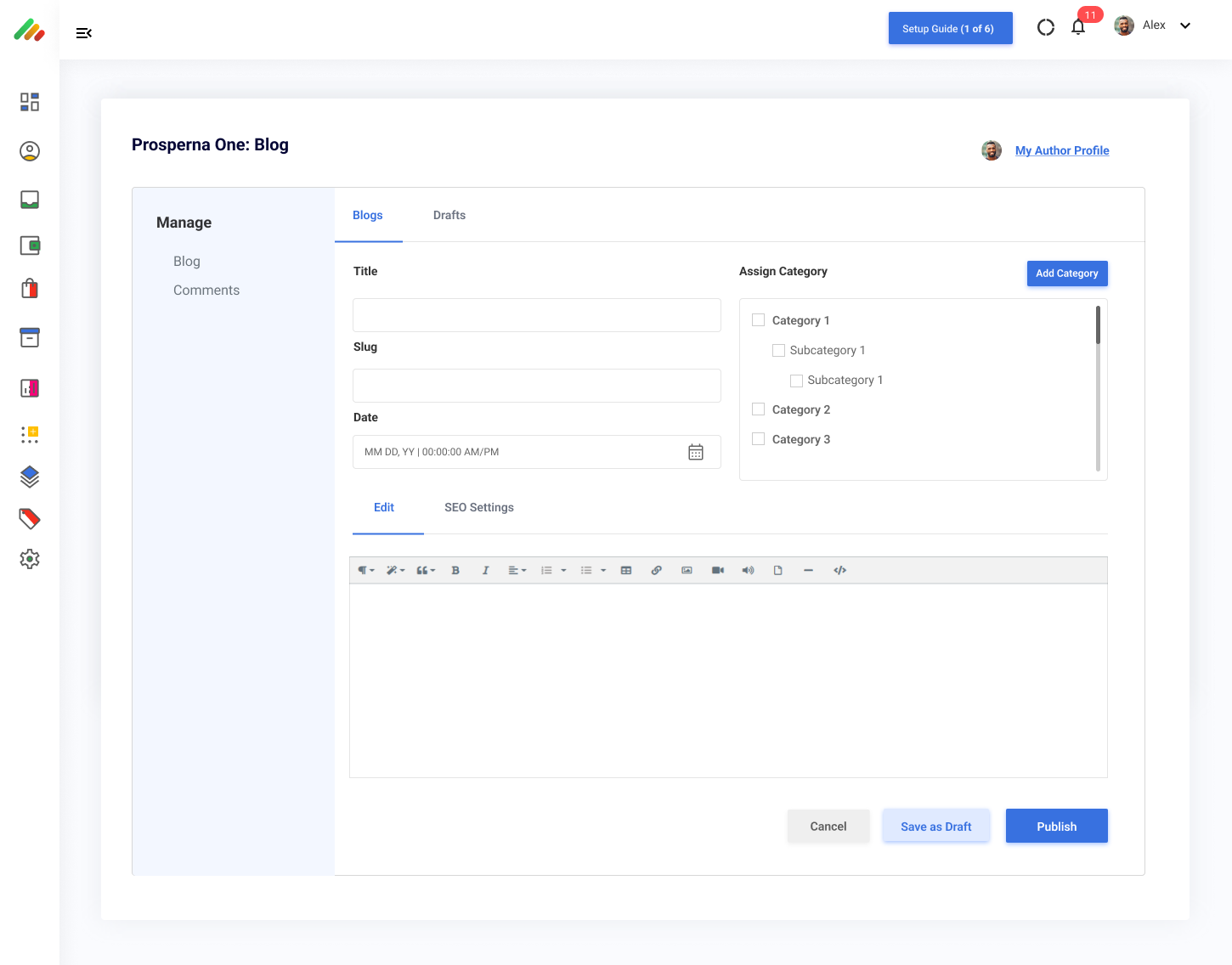Expand the Alex user account menu
Viewport: 1232px width, 965px height.
1185,25
